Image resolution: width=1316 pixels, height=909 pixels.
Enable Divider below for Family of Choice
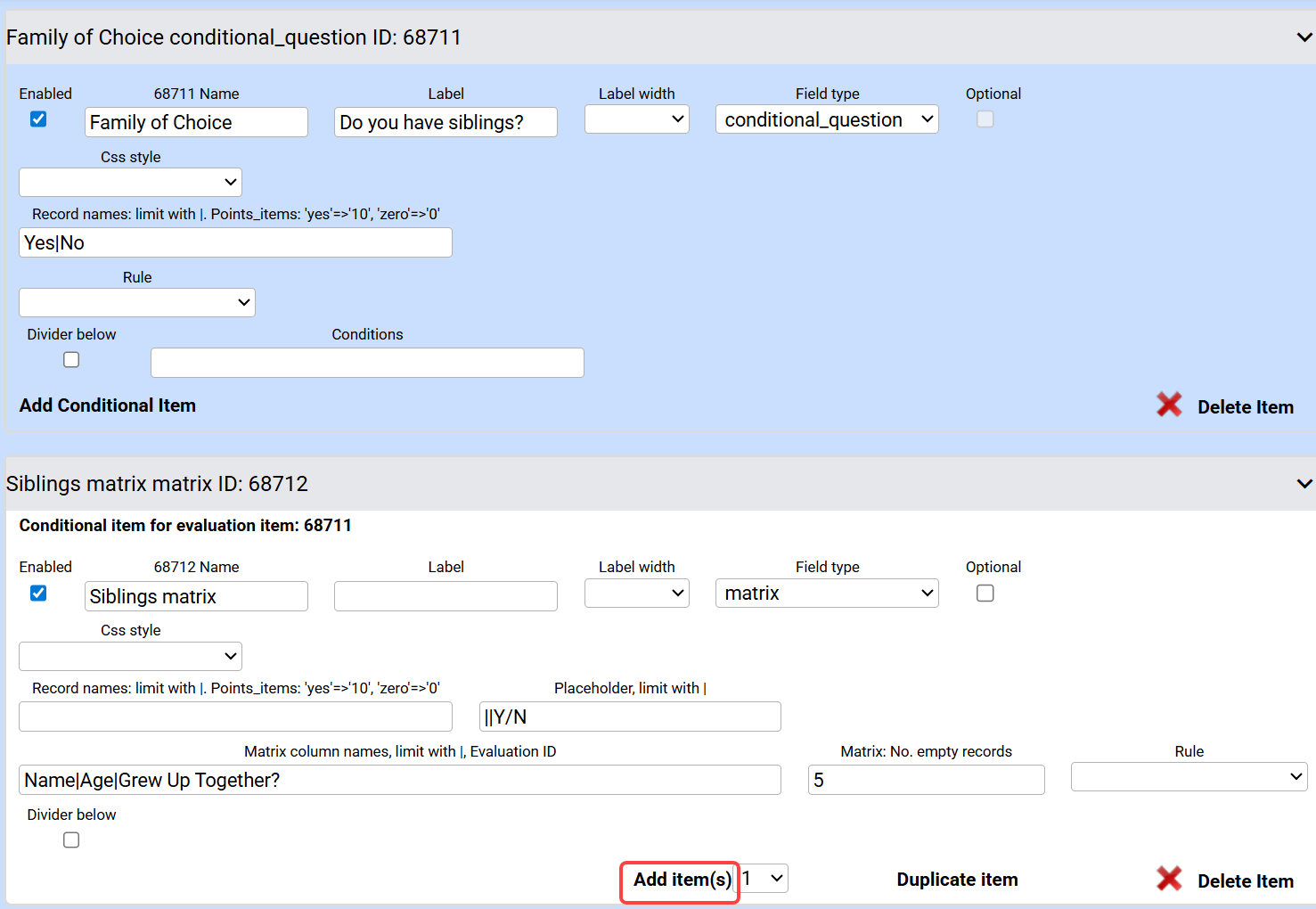[71, 360]
